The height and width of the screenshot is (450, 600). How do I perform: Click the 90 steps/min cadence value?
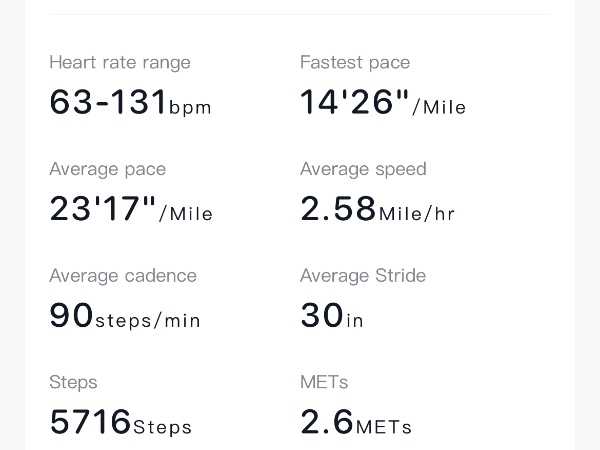click(x=72, y=316)
